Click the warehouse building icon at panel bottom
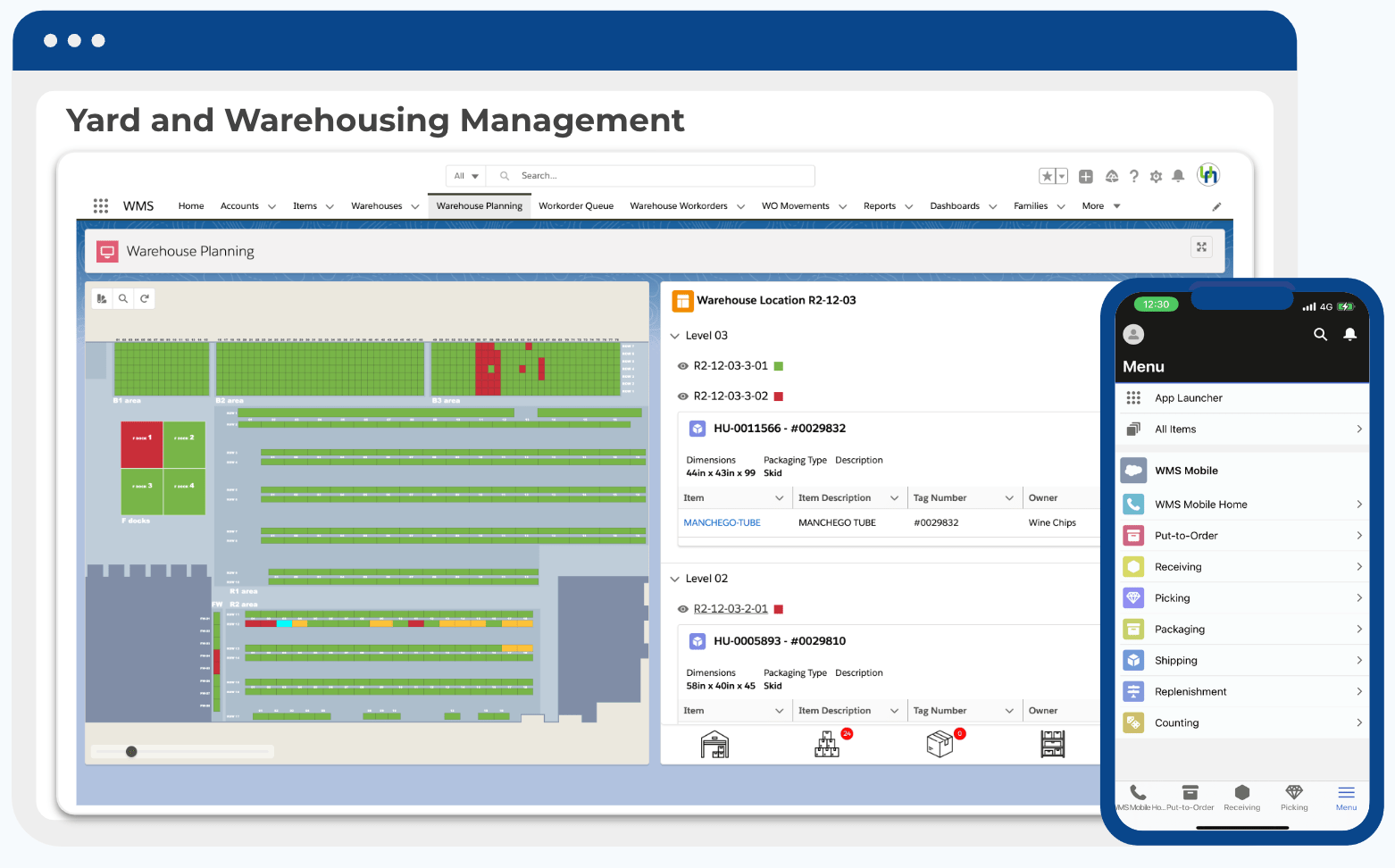The image size is (1395, 868). coord(714,743)
